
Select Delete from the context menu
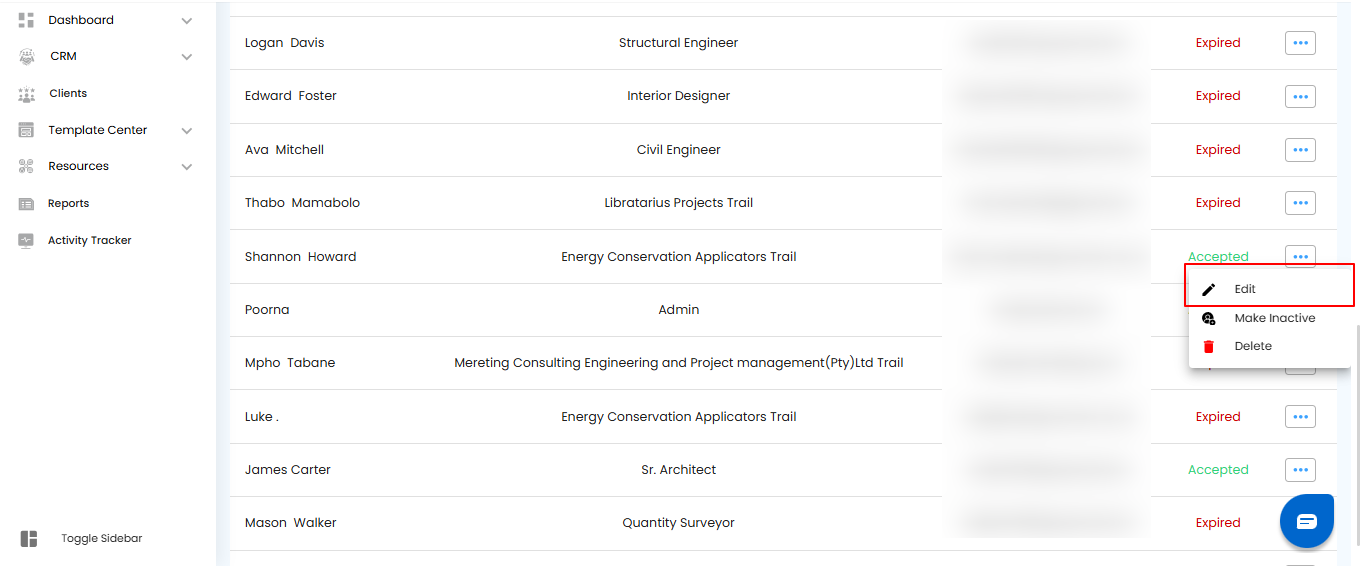coord(1253,346)
